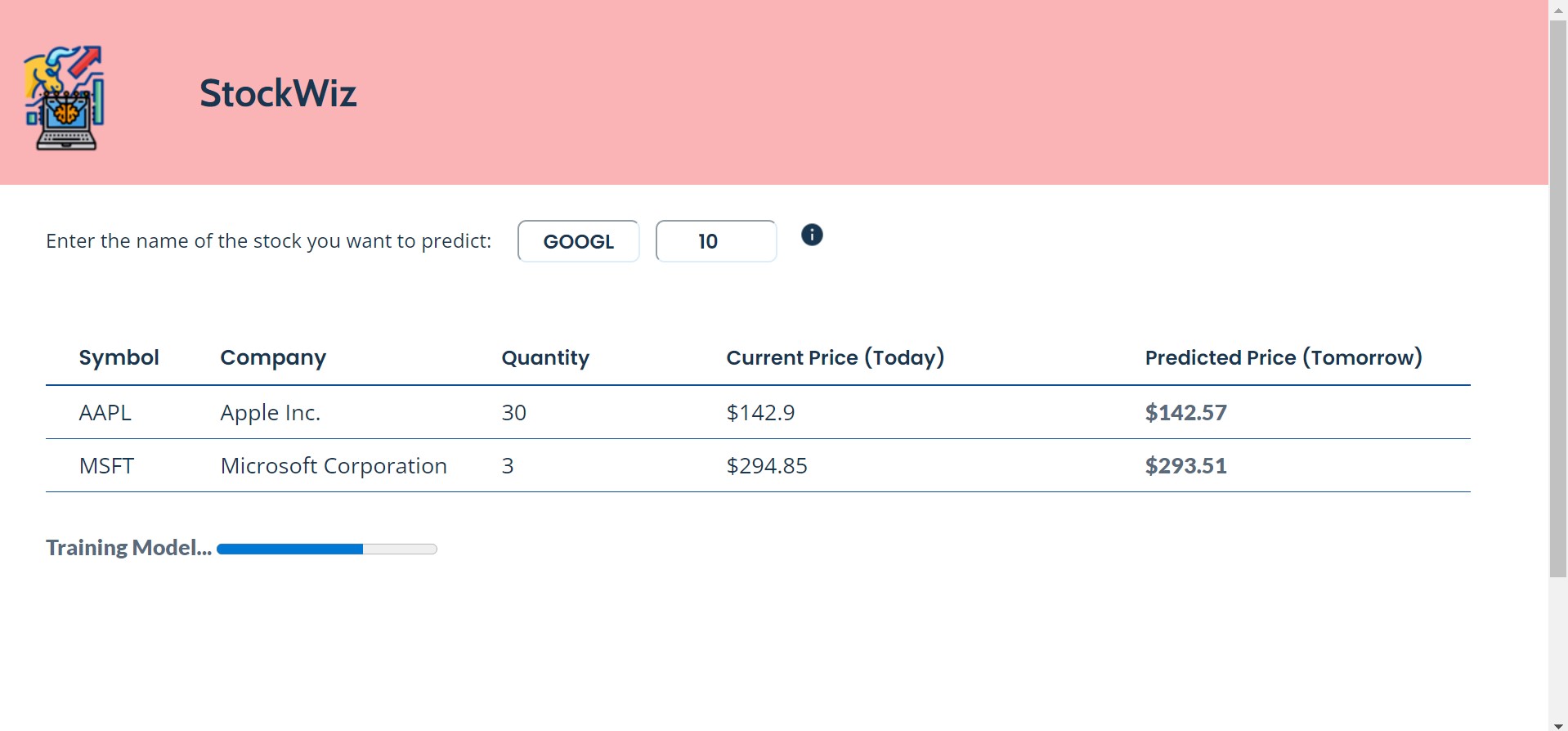
Task: Select the Microsoft Corporation company cell
Action: click(334, 466)
